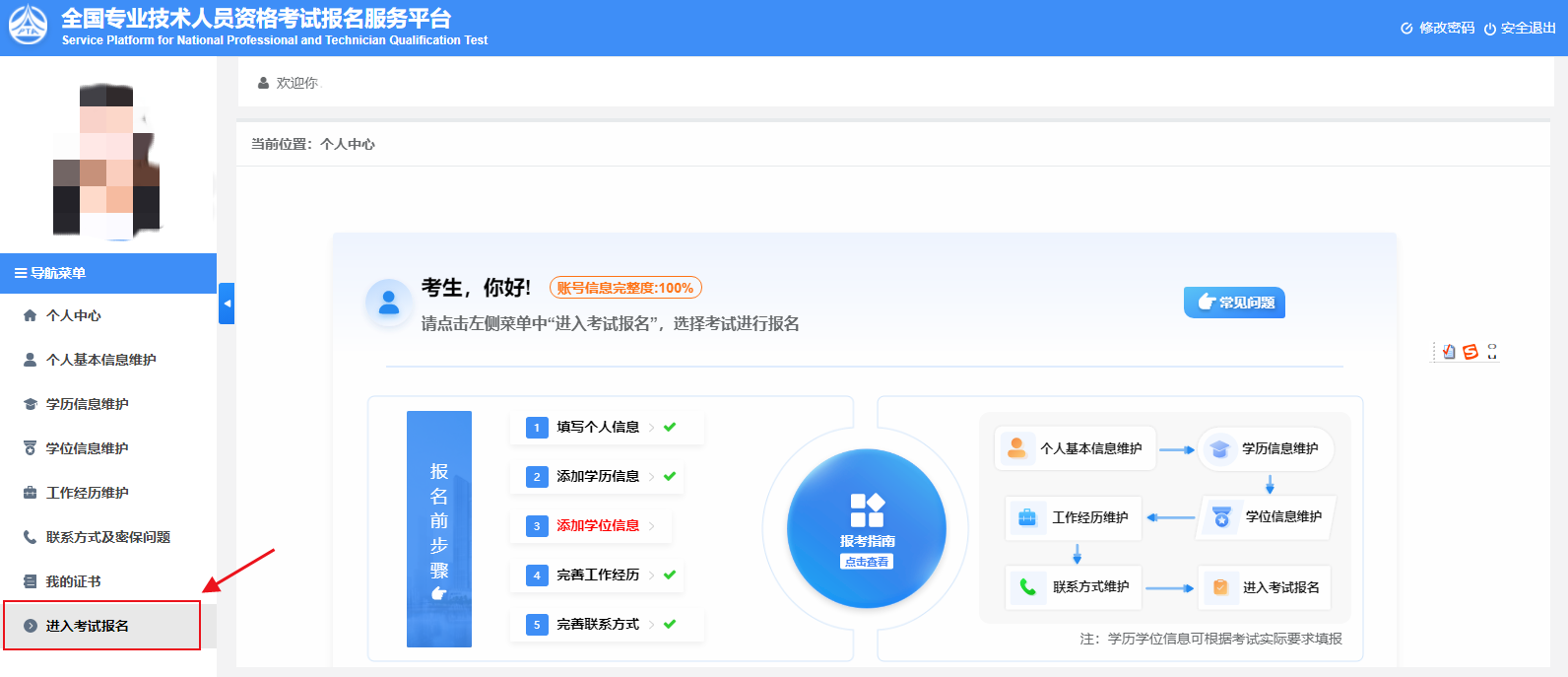The width and height of the screenshot is (1568, 677).
Task: Expand step 1 填写个人信息 chevron
Action: coord(652,428)
